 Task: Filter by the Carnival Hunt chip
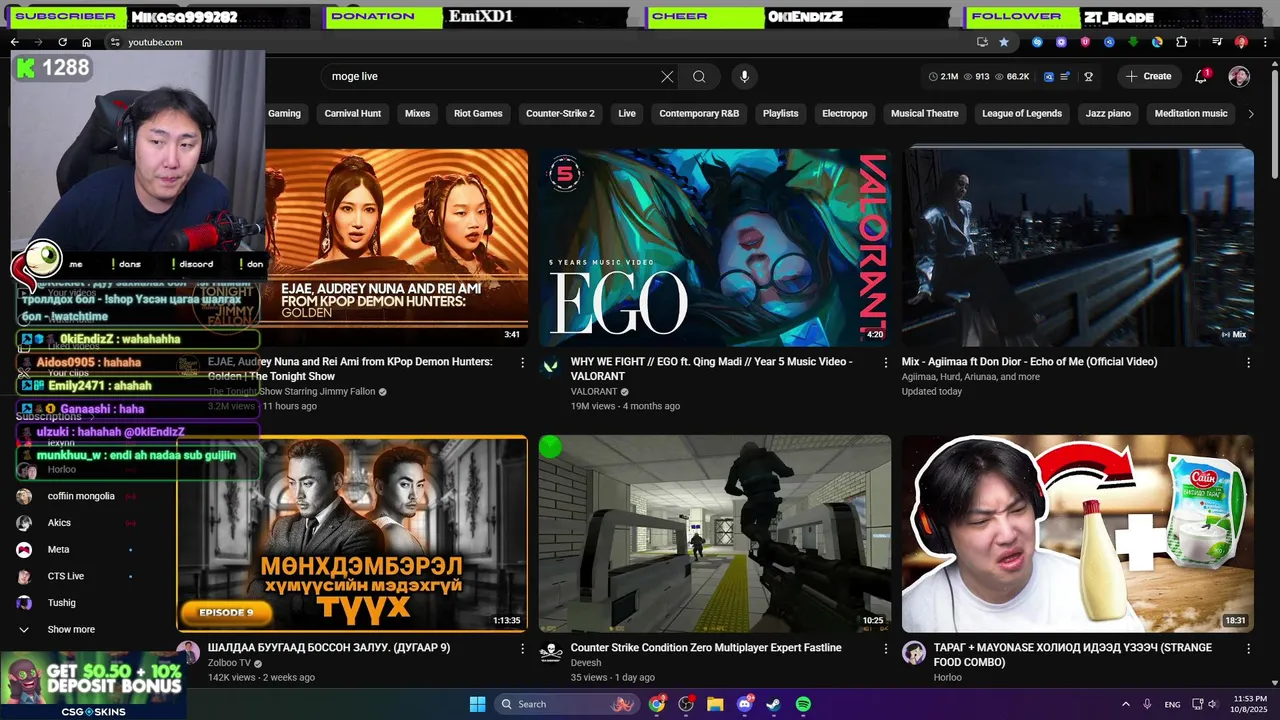point(353,114)
